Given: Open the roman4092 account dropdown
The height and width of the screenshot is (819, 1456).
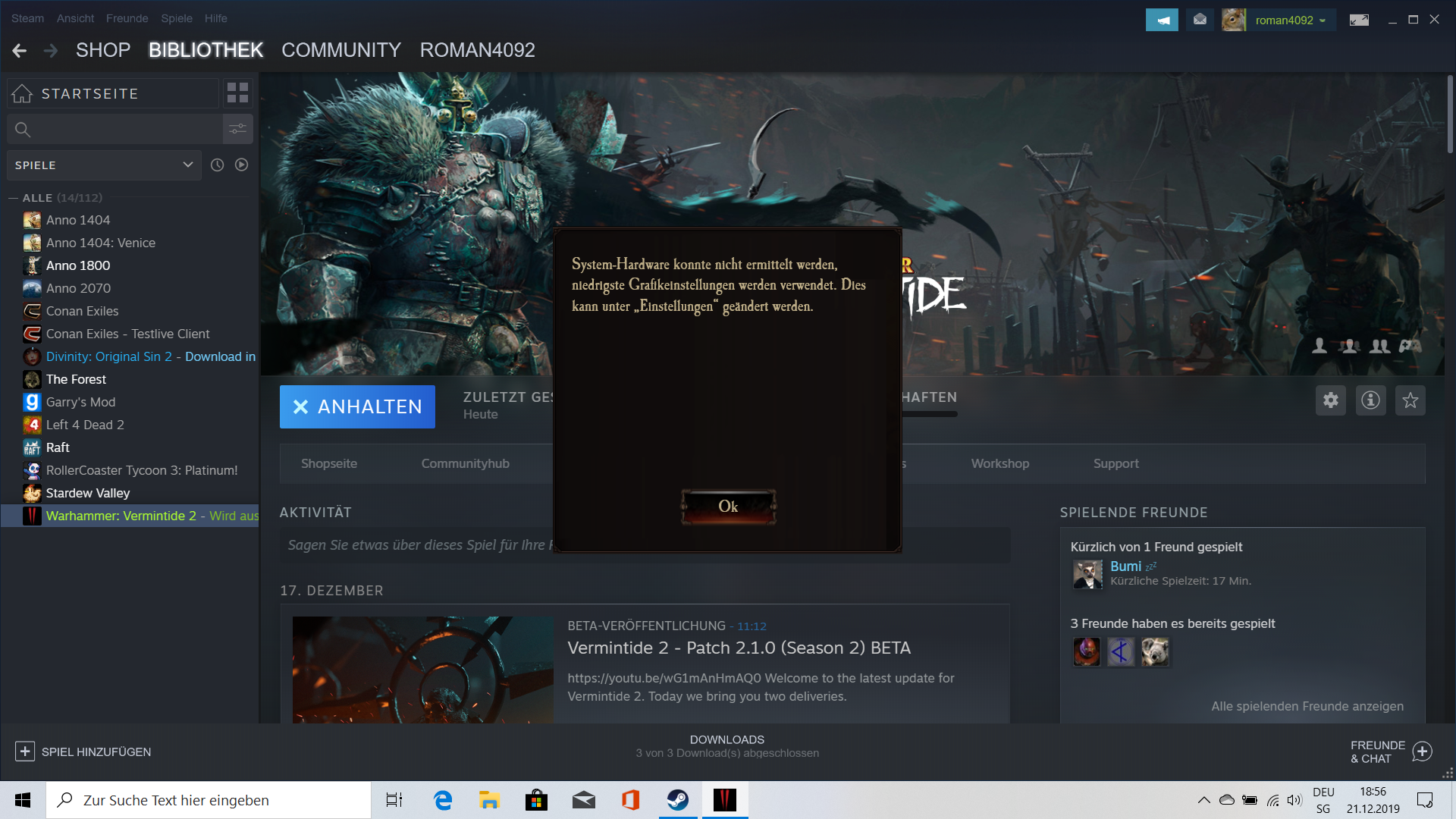Looking at the screenshot, I should click(x=1290, y=20).
